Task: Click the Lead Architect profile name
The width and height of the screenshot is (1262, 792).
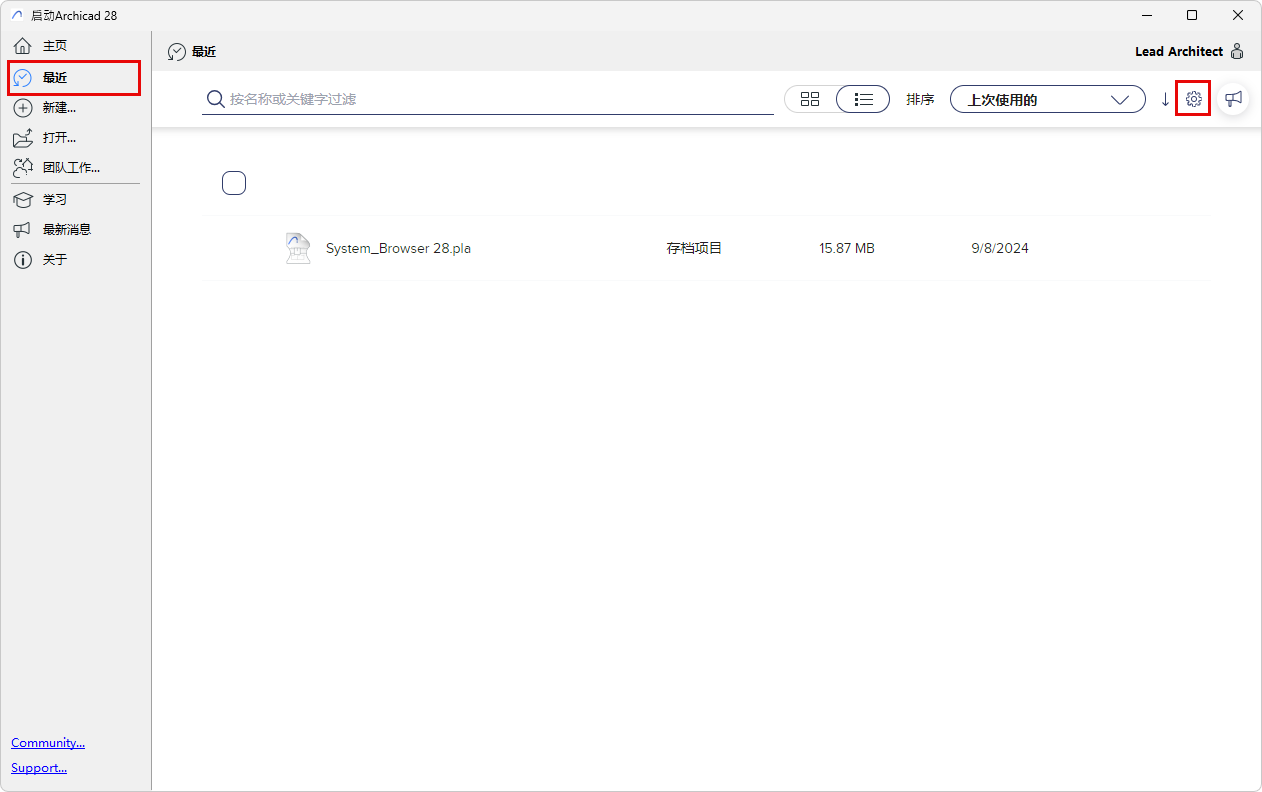Action: [1179, 52]
